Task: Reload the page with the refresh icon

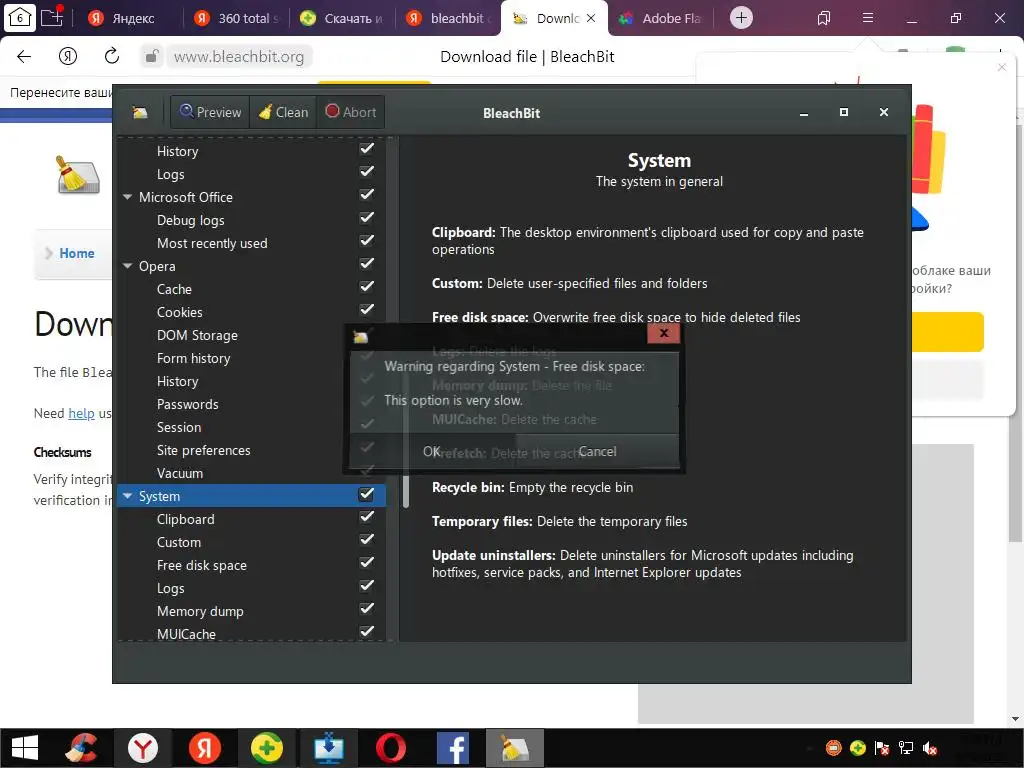Action: tap(112, 56)
